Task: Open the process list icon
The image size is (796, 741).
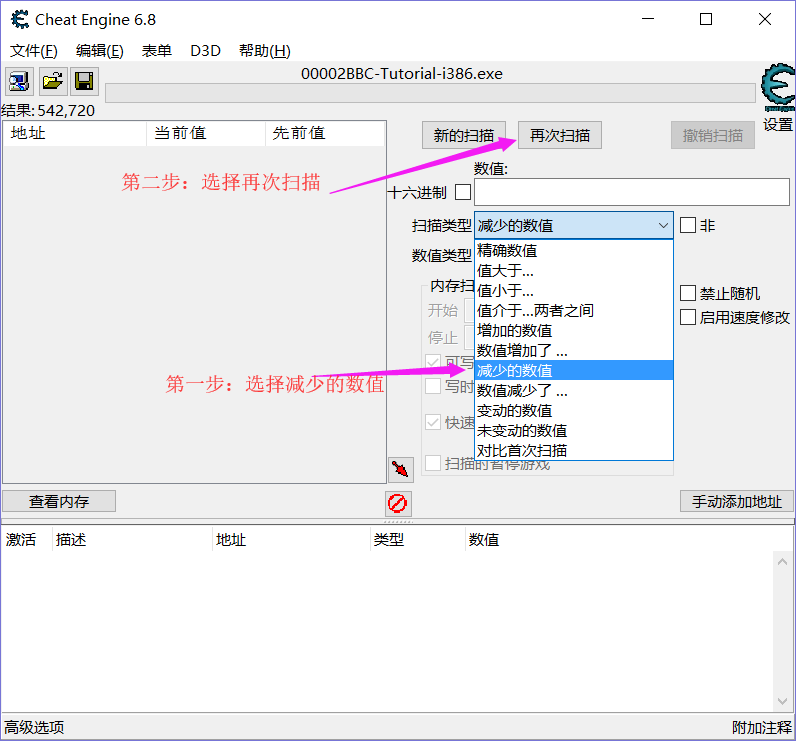Action: pos(20,81)
